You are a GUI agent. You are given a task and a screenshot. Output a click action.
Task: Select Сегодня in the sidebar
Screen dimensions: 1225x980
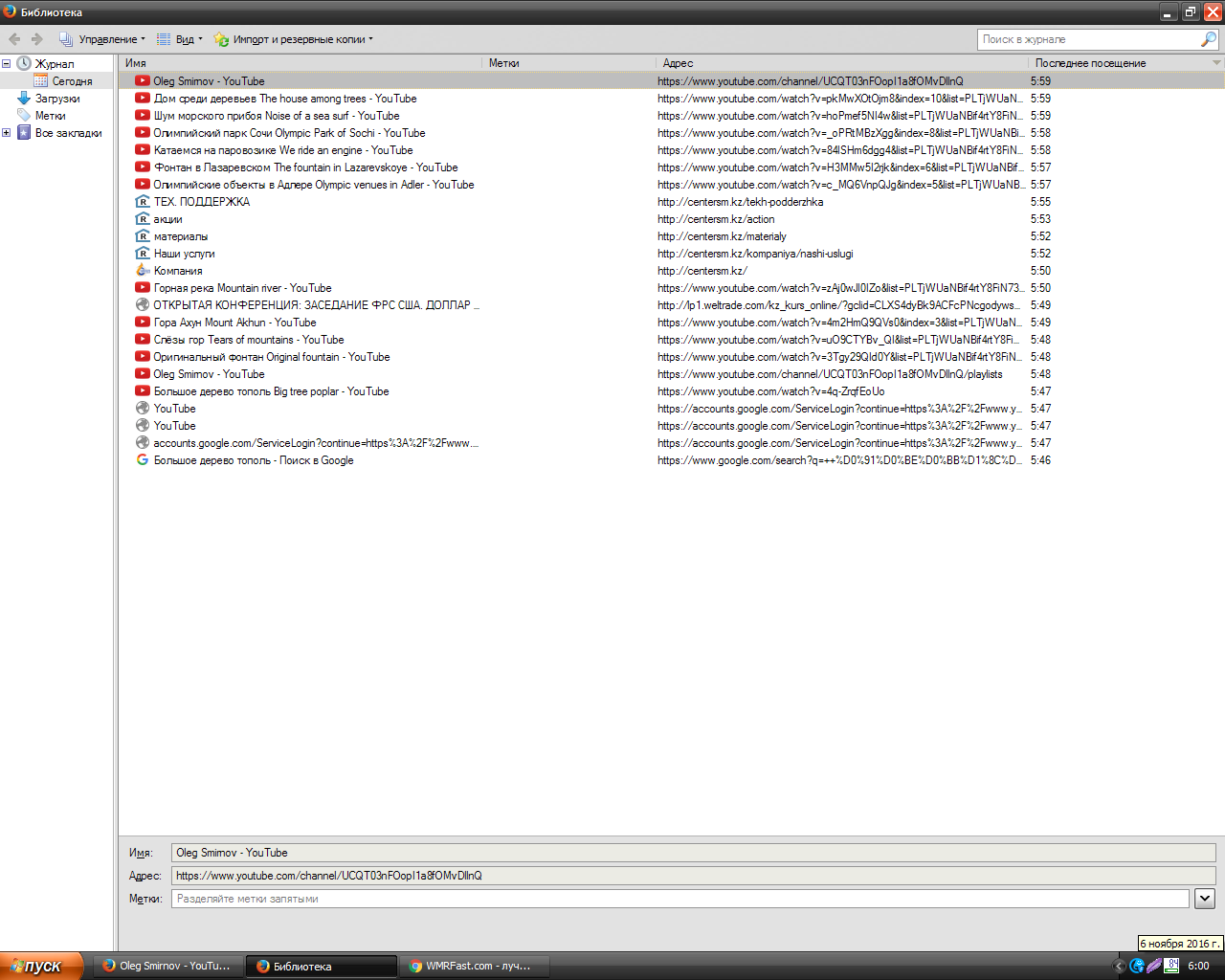(72, 81)
